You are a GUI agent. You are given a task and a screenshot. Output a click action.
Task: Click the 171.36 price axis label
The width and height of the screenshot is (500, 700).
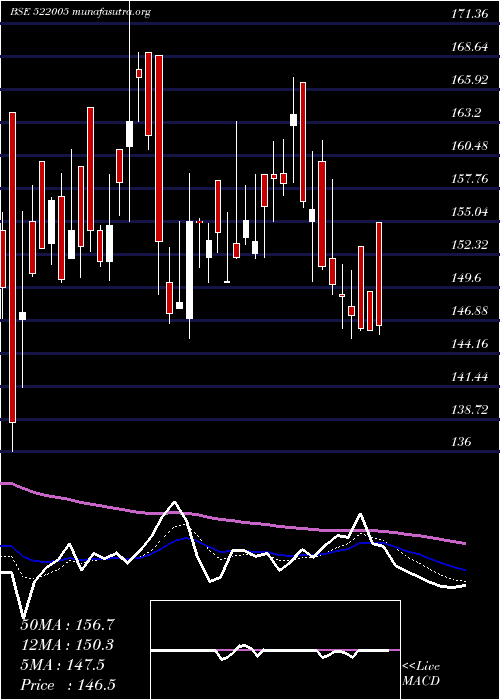click(469, 14)
